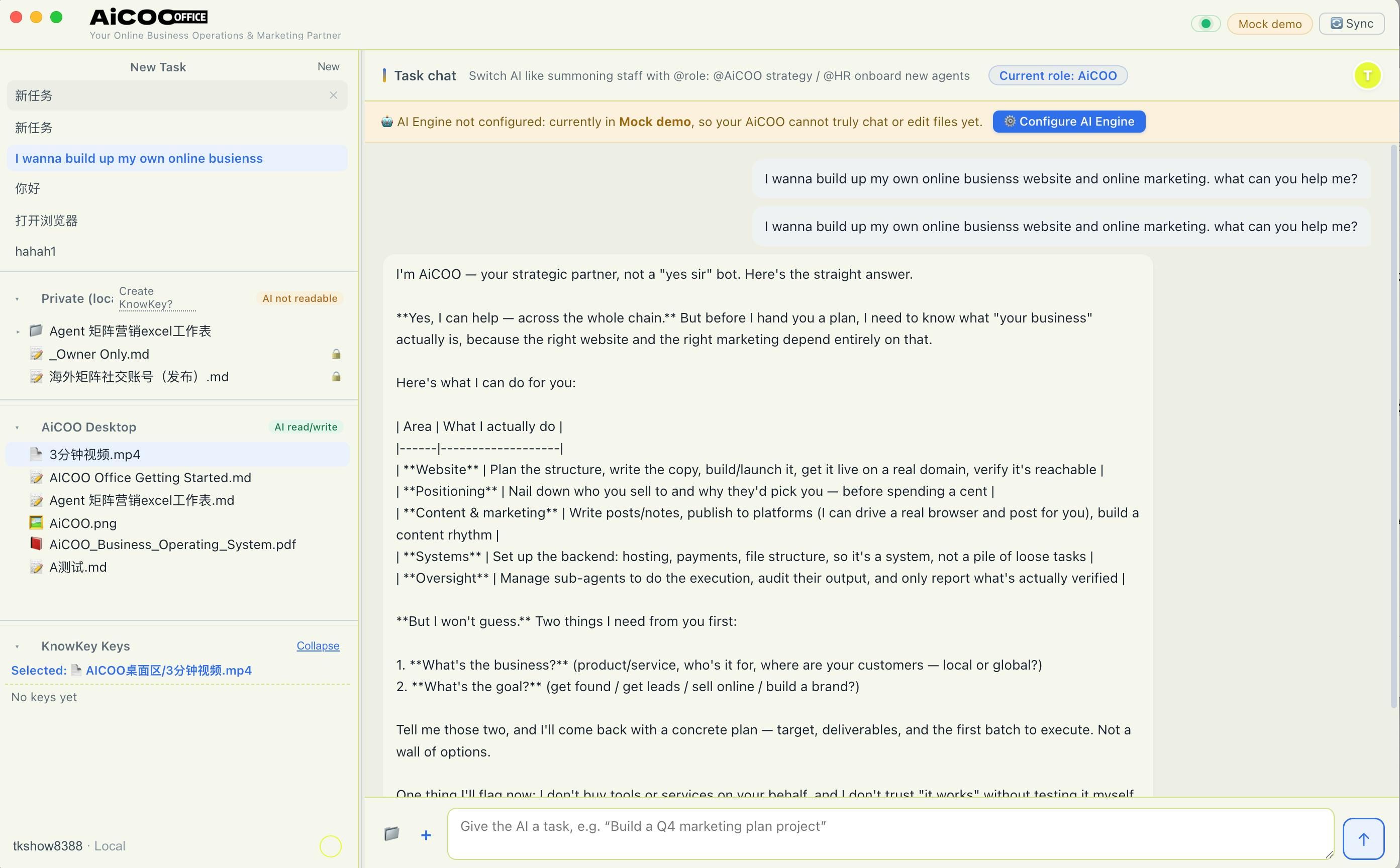The image size is (1400, 868).
Task: Click the Agent 矩阵营销excel工作表 folder icon
Action: coord(36,330)
